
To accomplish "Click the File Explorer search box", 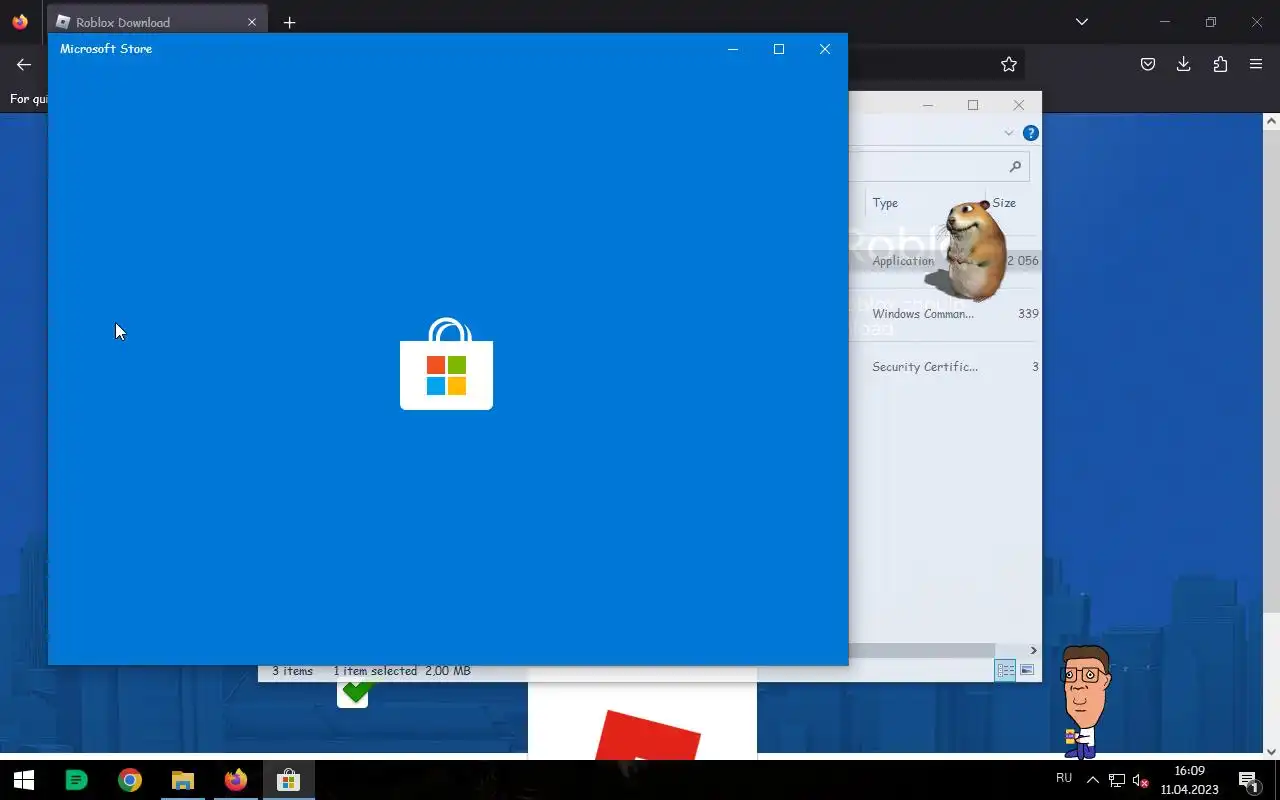I will coord(938,166).
